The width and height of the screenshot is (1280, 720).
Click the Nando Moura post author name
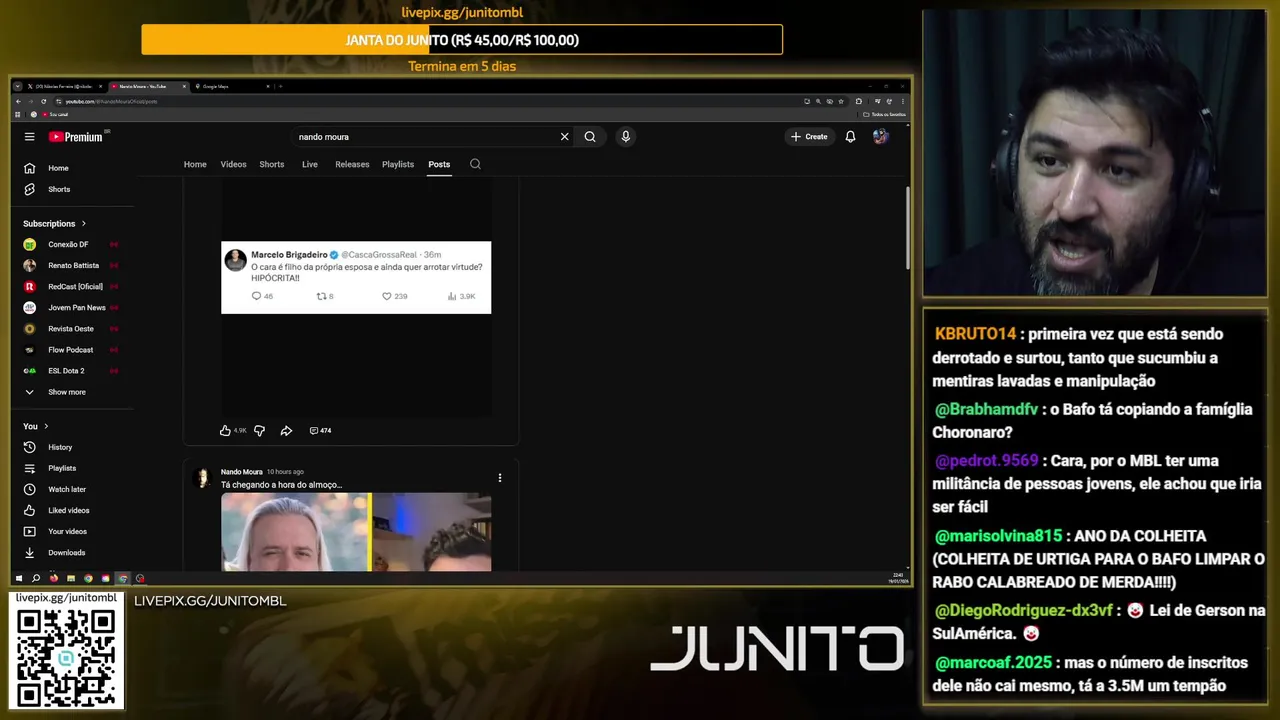(241, 472)
